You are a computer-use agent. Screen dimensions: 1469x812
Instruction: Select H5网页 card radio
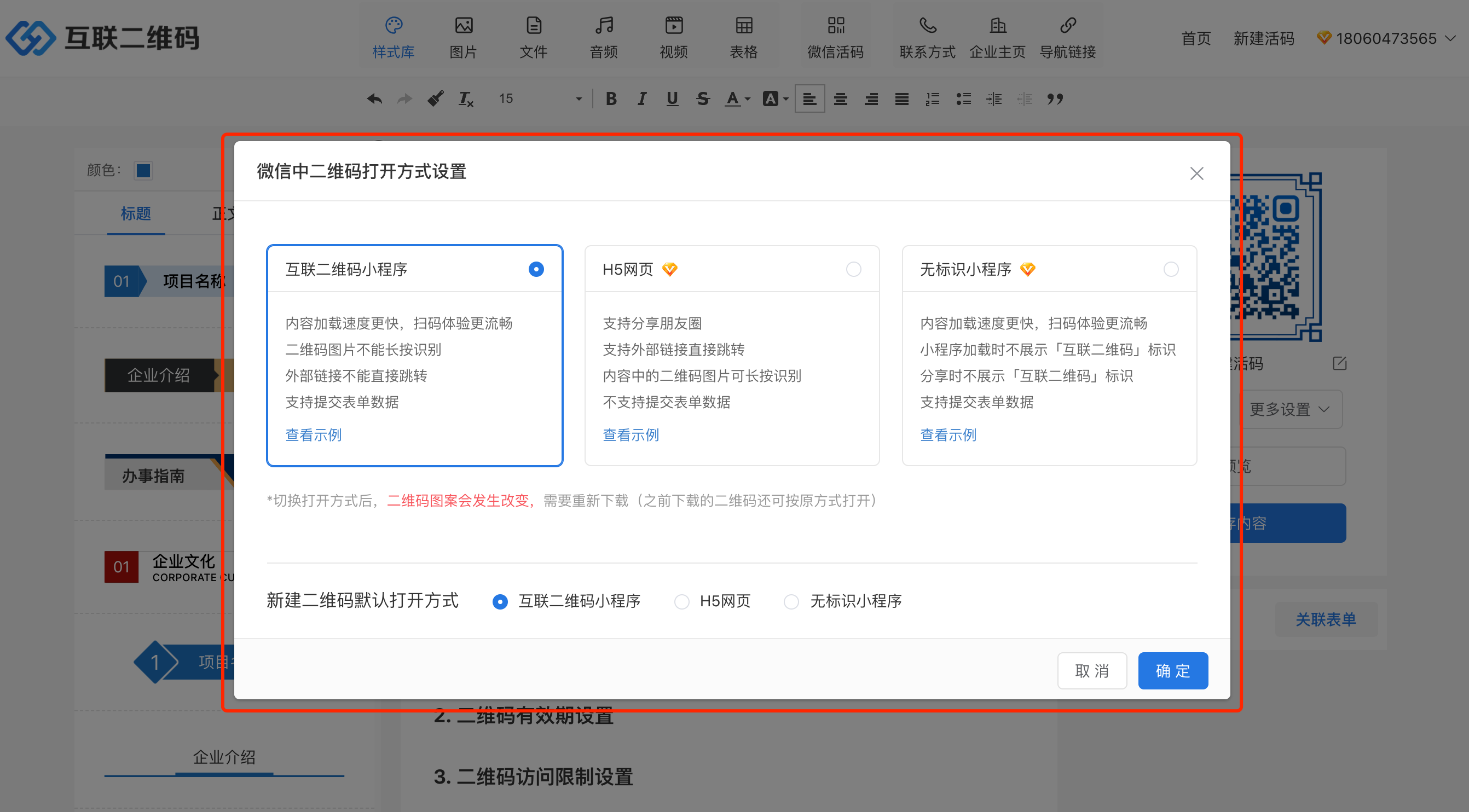854,269
